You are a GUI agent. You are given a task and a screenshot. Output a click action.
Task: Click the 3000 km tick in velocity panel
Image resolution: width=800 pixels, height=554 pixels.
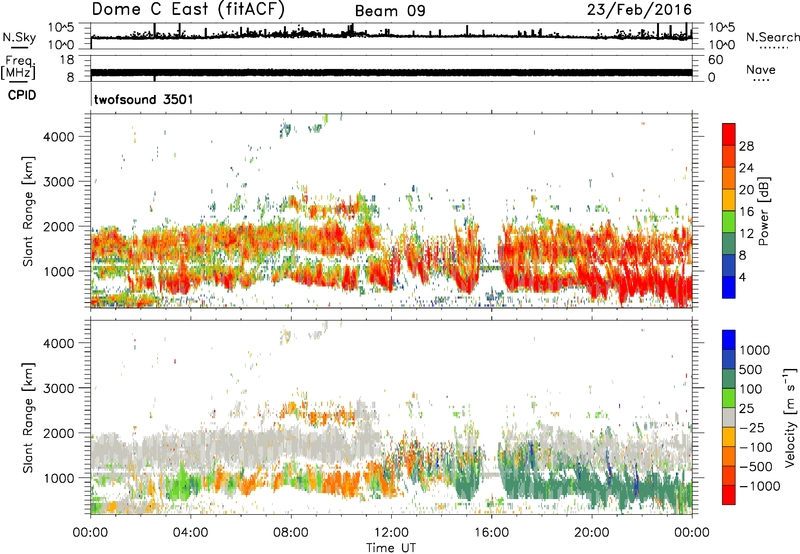(x=58, y=388)
